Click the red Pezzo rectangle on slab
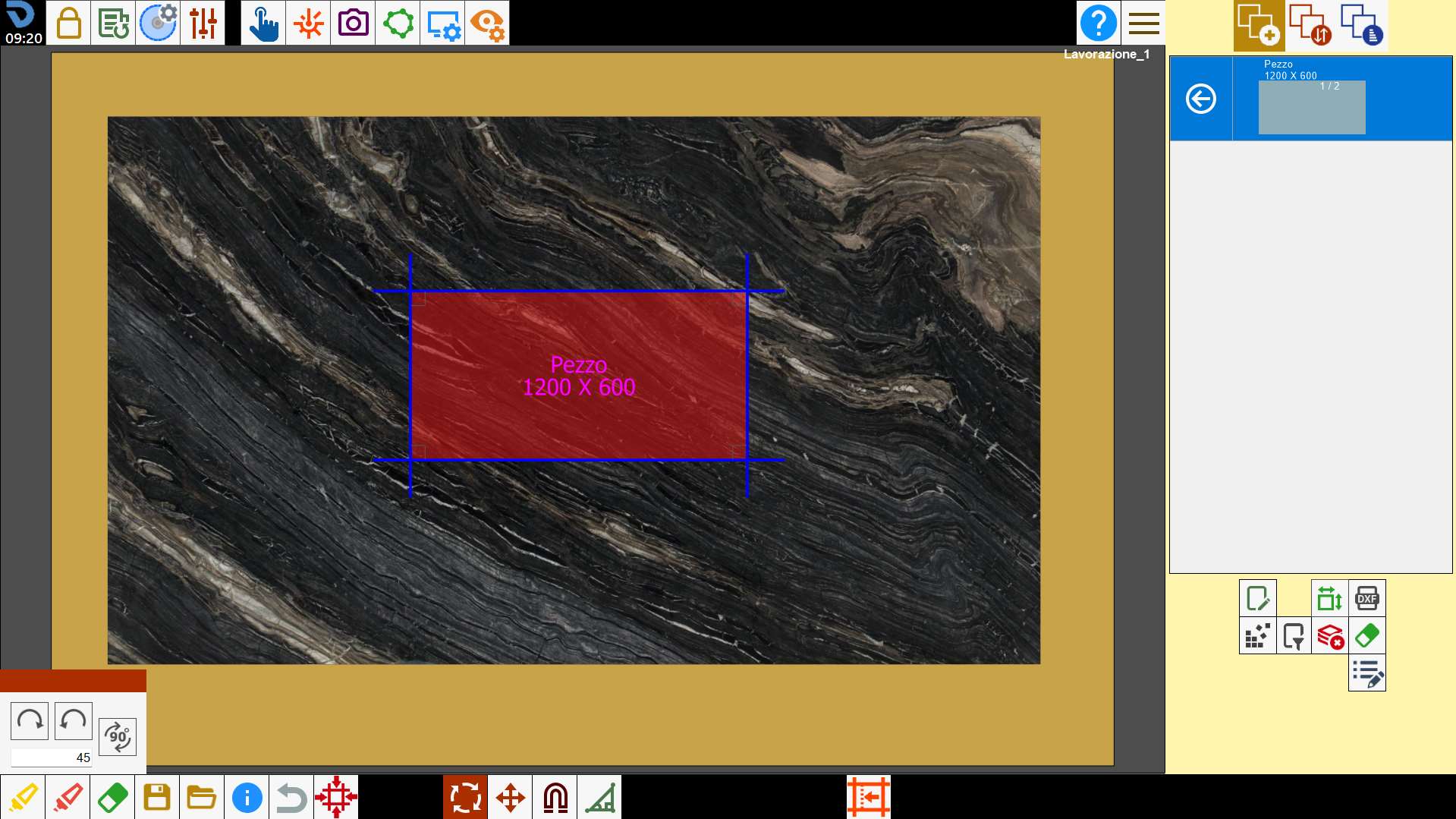This screenshot has width=1456, height=819. click(579, 376)
